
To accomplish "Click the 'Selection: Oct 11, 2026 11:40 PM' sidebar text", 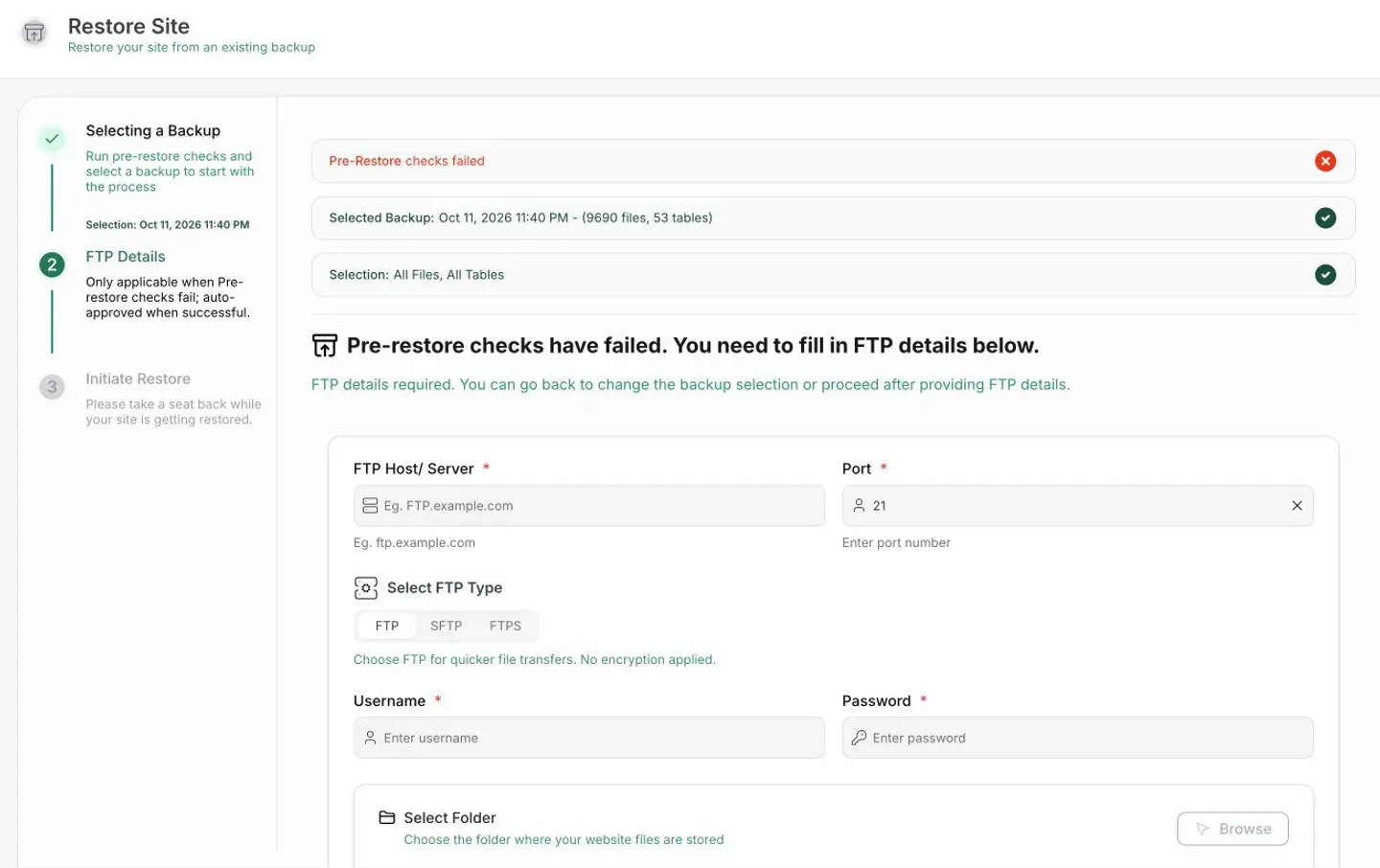I will (168, 225).
